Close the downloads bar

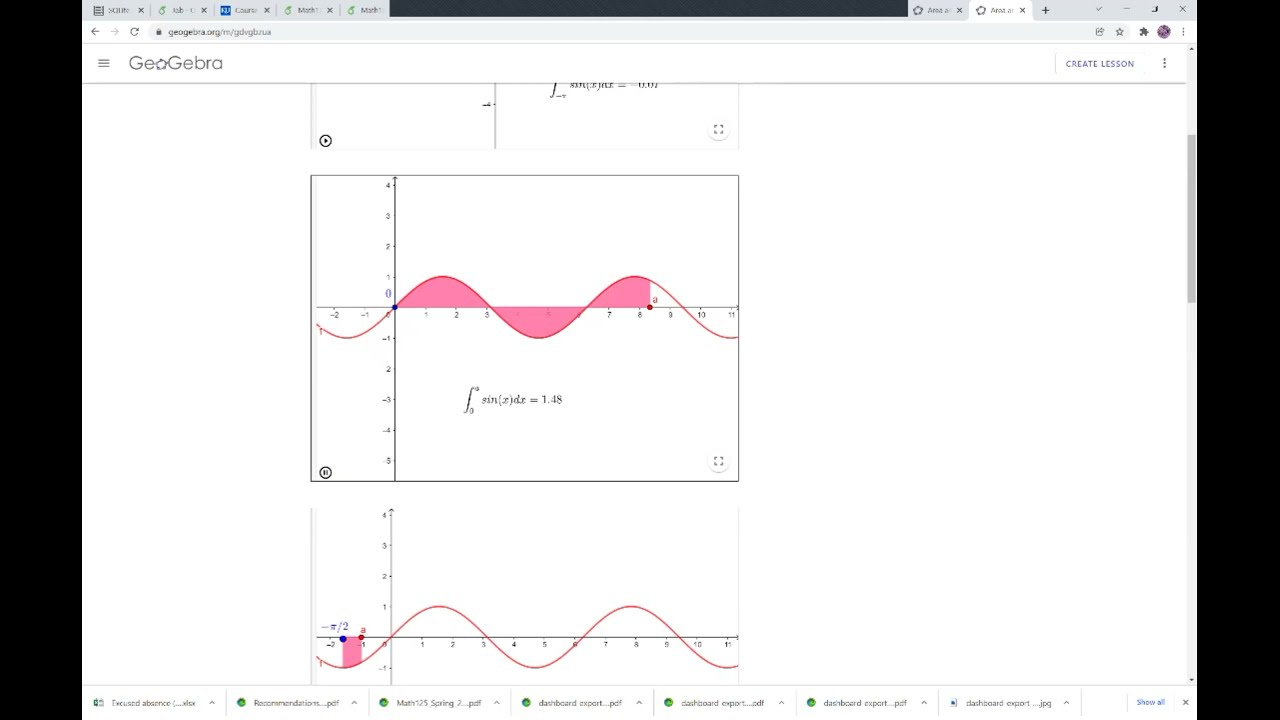pyautogui.click(x=1185, y=703)
